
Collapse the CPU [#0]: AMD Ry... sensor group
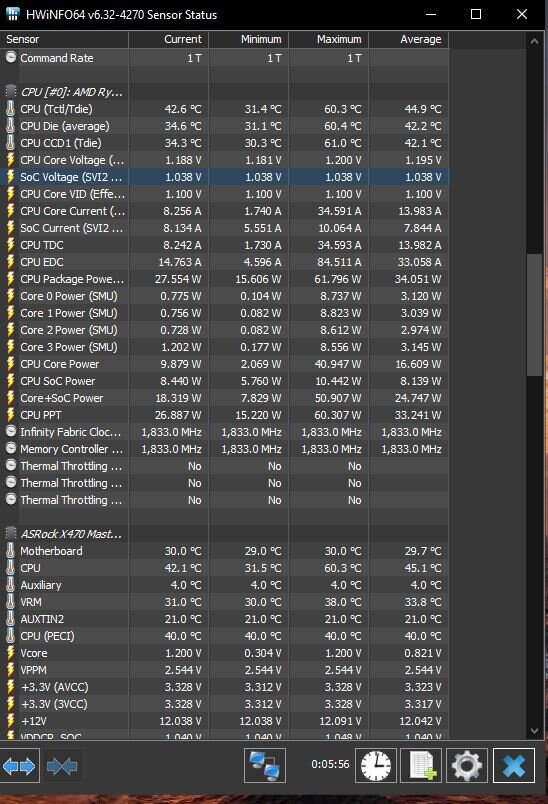tap(72, 92)
